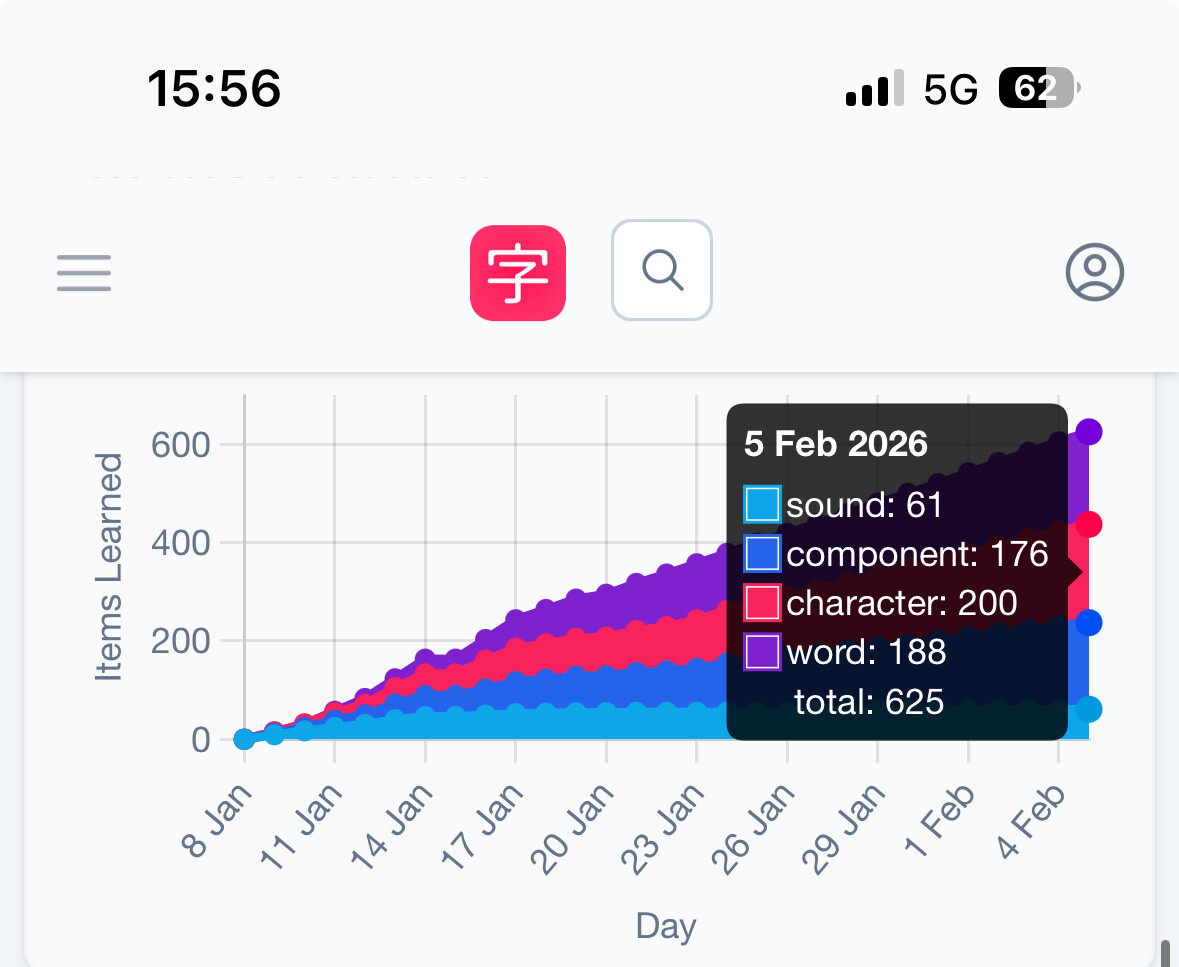
Task: Select the red character endpoint on chart
Action: coord(1089,524)
